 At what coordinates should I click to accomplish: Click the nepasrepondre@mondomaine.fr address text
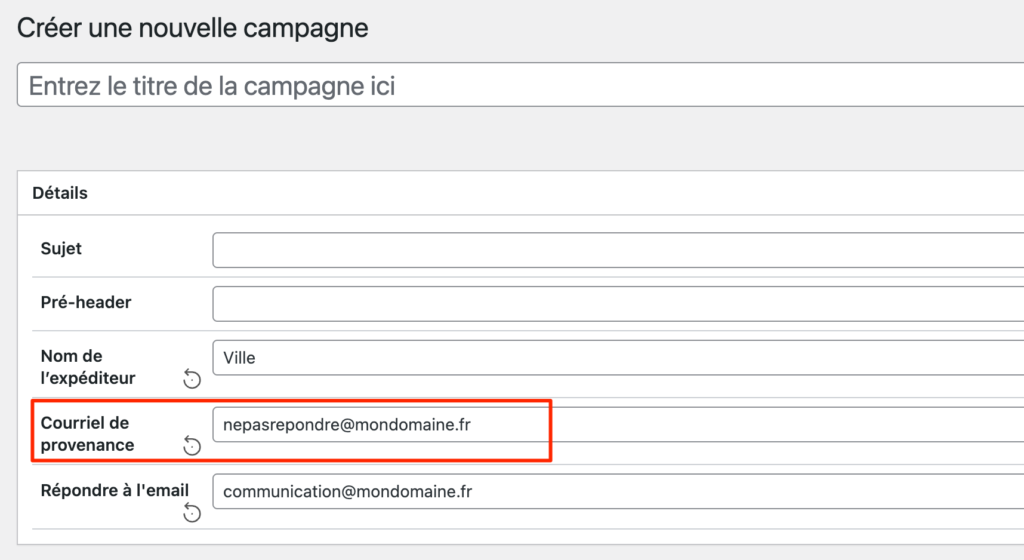point(346,425)
